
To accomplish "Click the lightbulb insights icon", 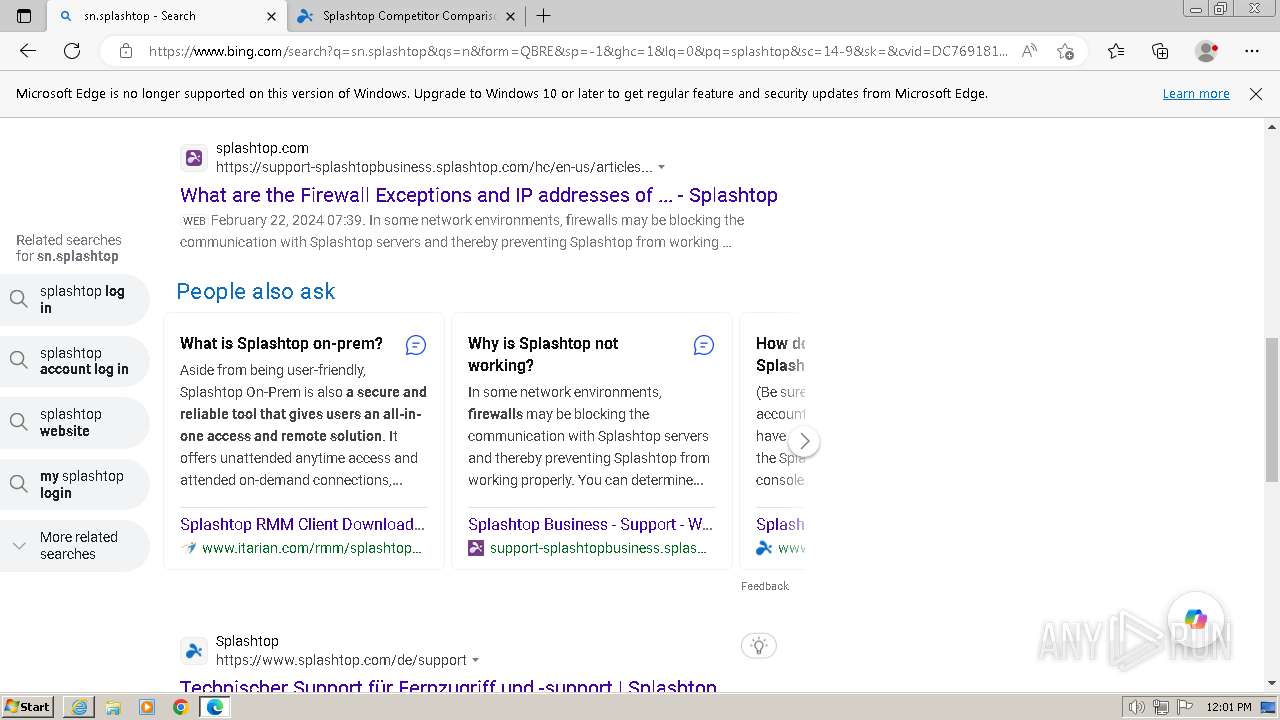I will (759, 645).
